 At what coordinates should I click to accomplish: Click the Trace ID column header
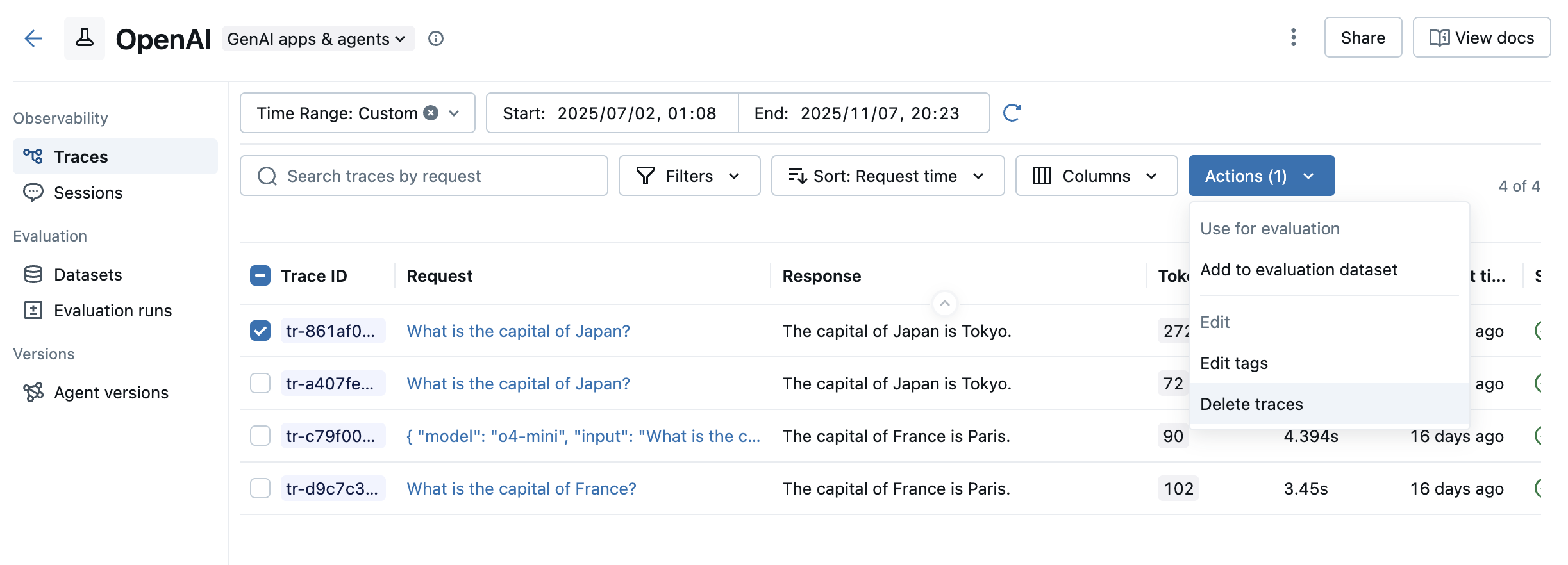[x=314, y=276]
